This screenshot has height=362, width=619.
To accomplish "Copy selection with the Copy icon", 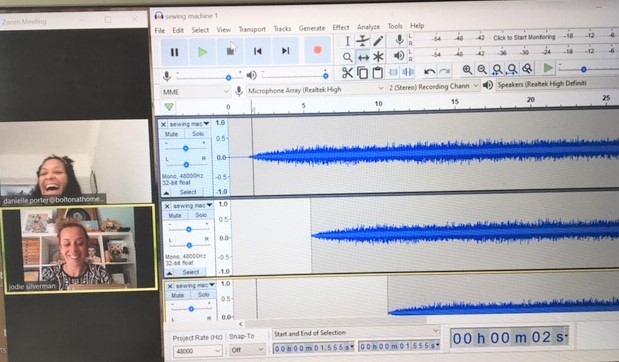I will tap(362, 73).
